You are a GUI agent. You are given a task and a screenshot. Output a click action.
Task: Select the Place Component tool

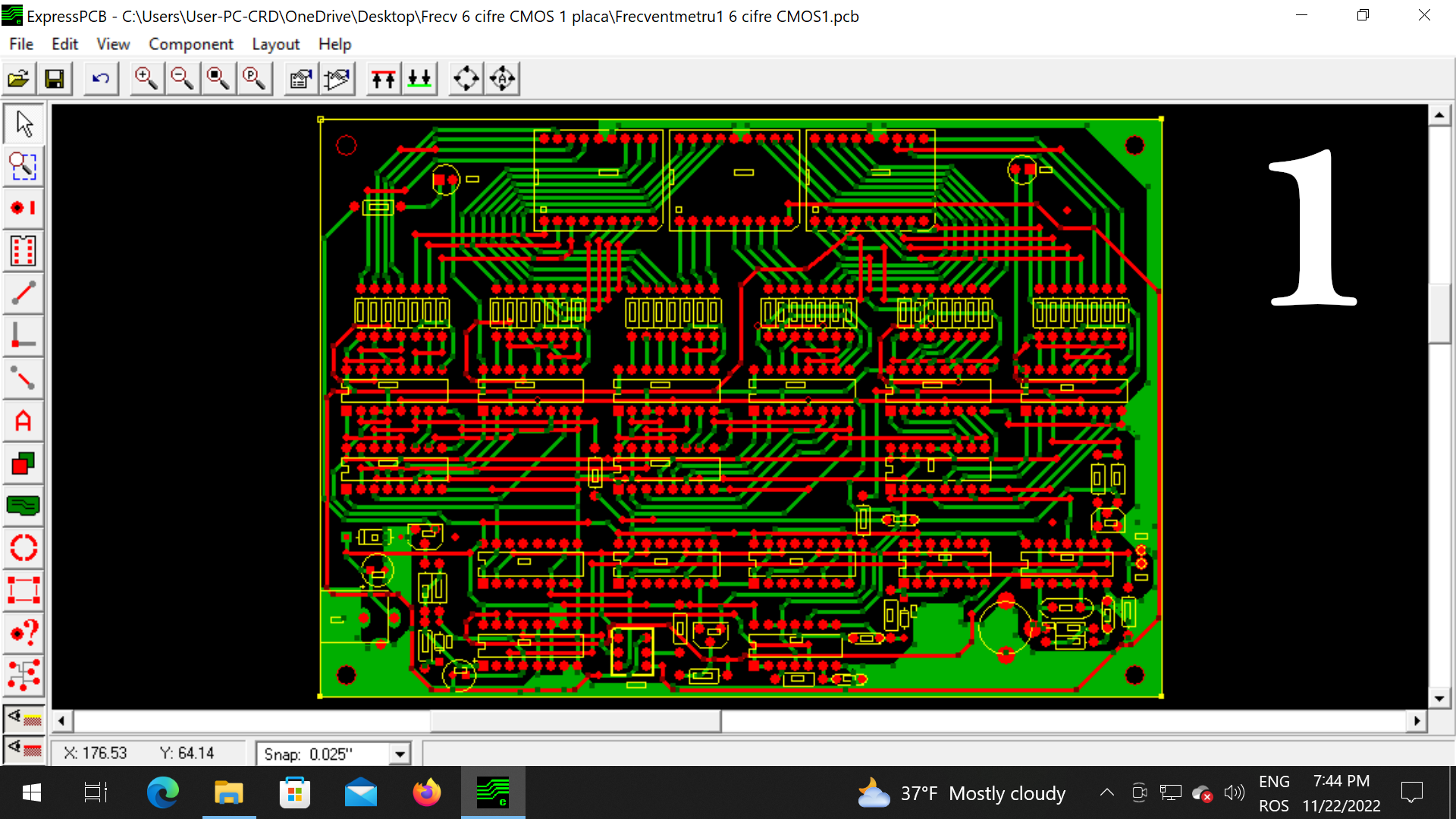(x=23, y=250)
